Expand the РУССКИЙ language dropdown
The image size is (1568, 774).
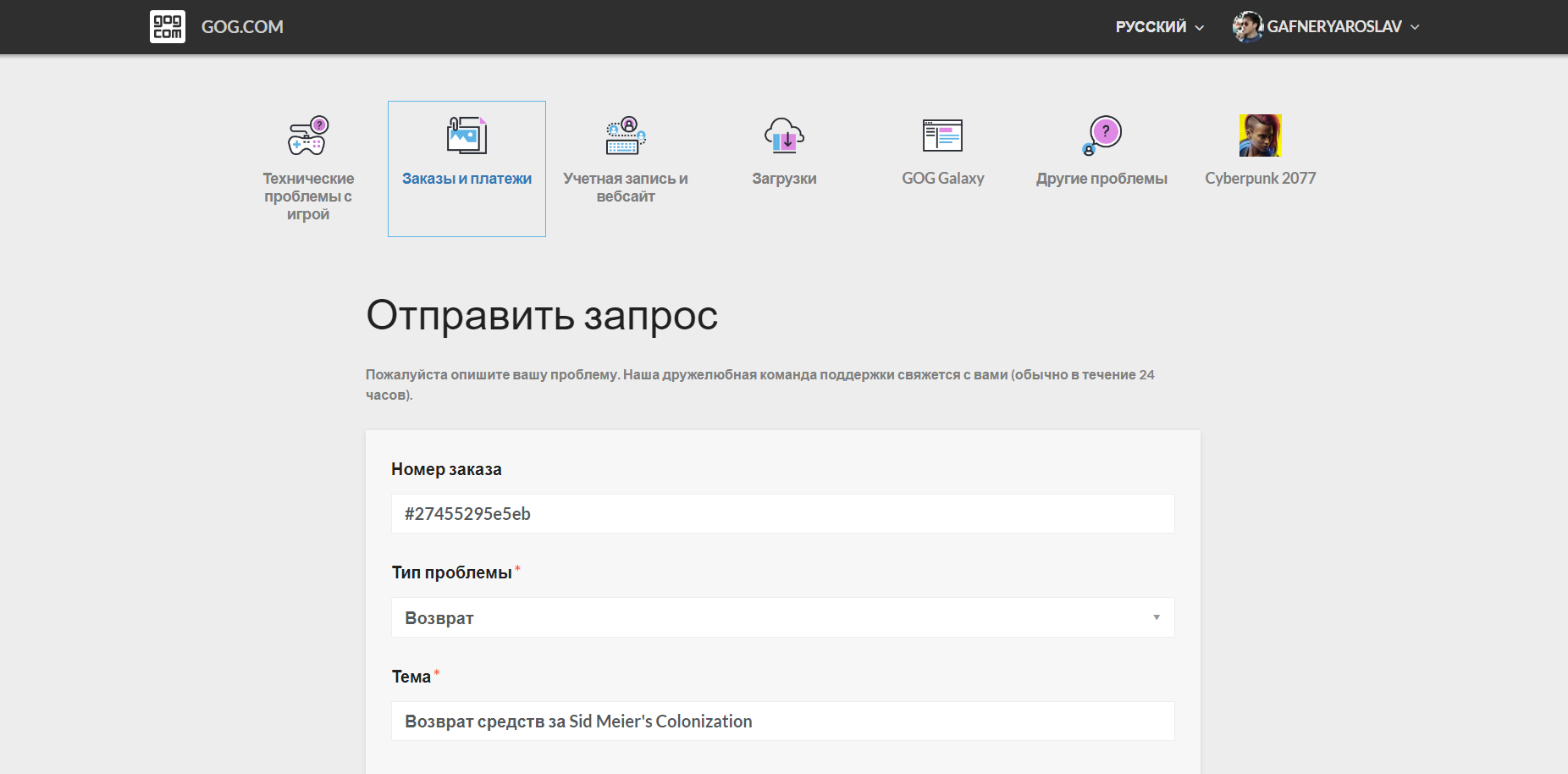pyautogui.click(x=1159, y=27)
